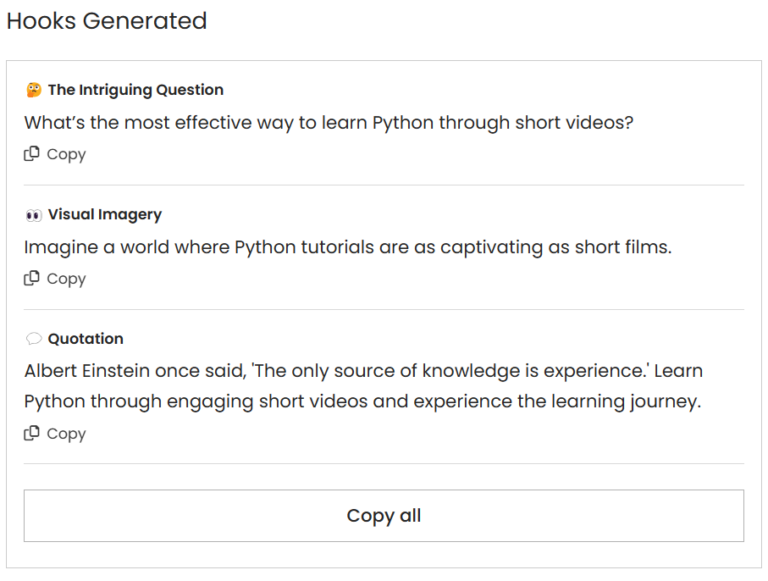Click the Hooks Generated heading
This screenshot has height=581, width=768.
tap(107, 21)
